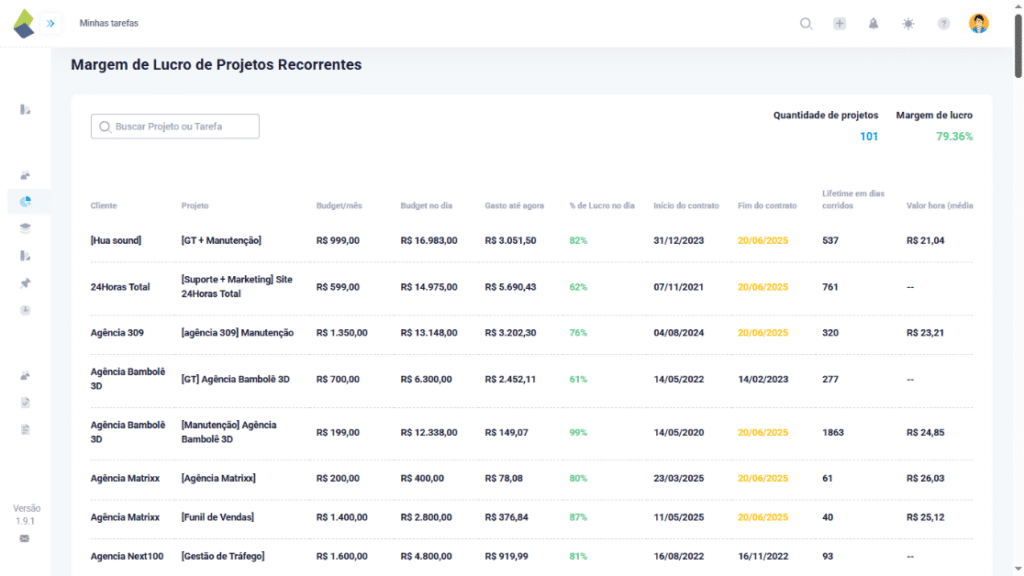The width and height of the screenshot is (1024, 576).
Task: Open the pin sidebar icon
Action: pyautogui.click(x=25, y=283)
